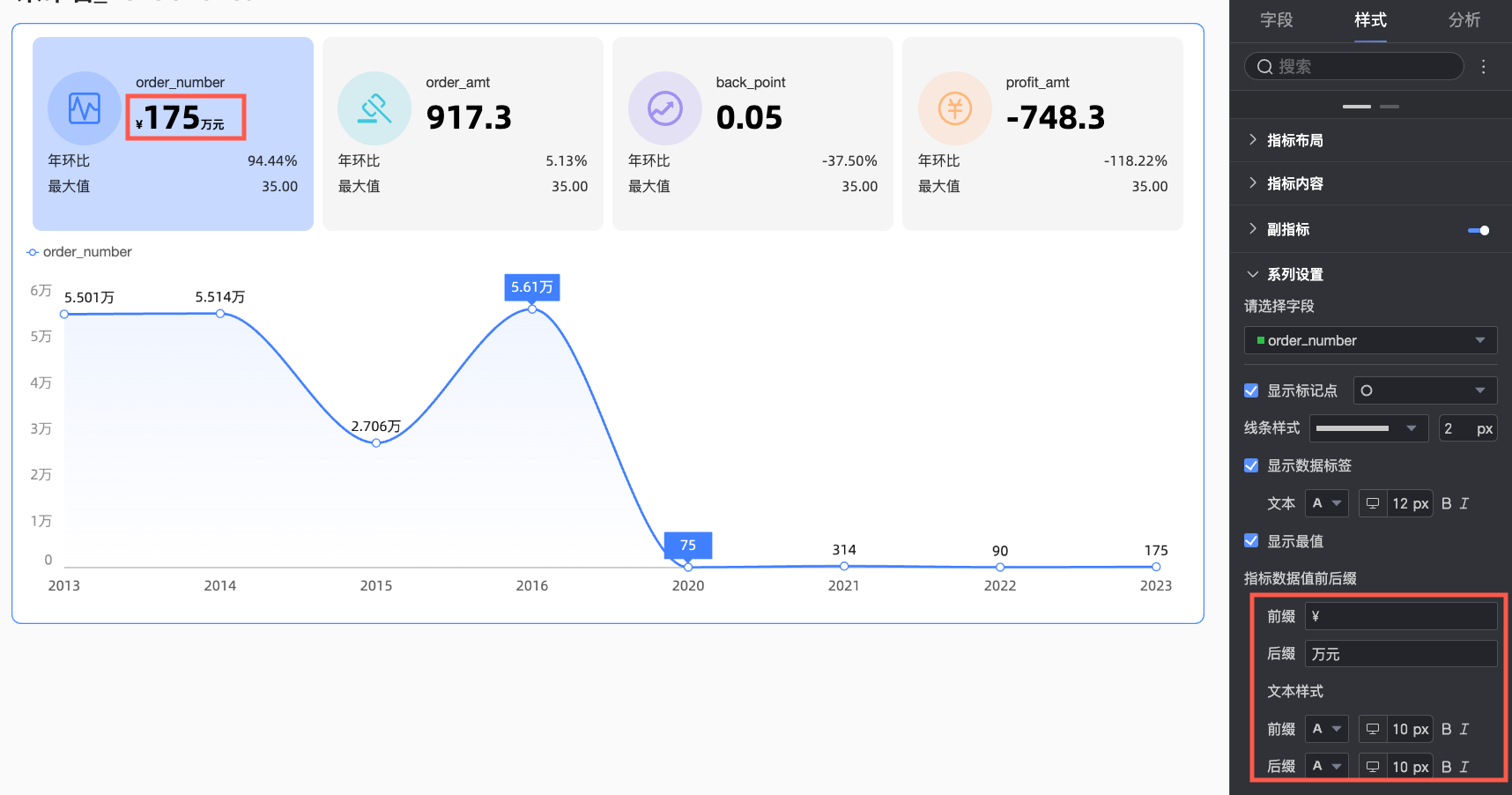Click the 2015 data point labeled 2.706万

pos(376,442)
